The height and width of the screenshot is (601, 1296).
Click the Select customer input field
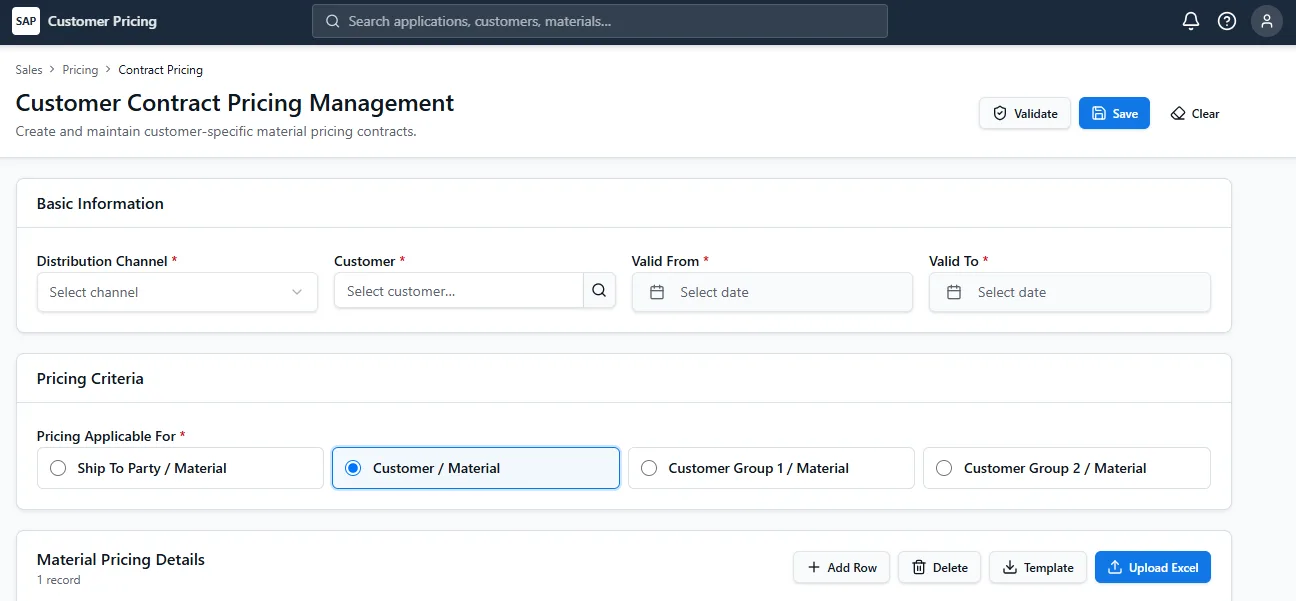pos(459,291)
